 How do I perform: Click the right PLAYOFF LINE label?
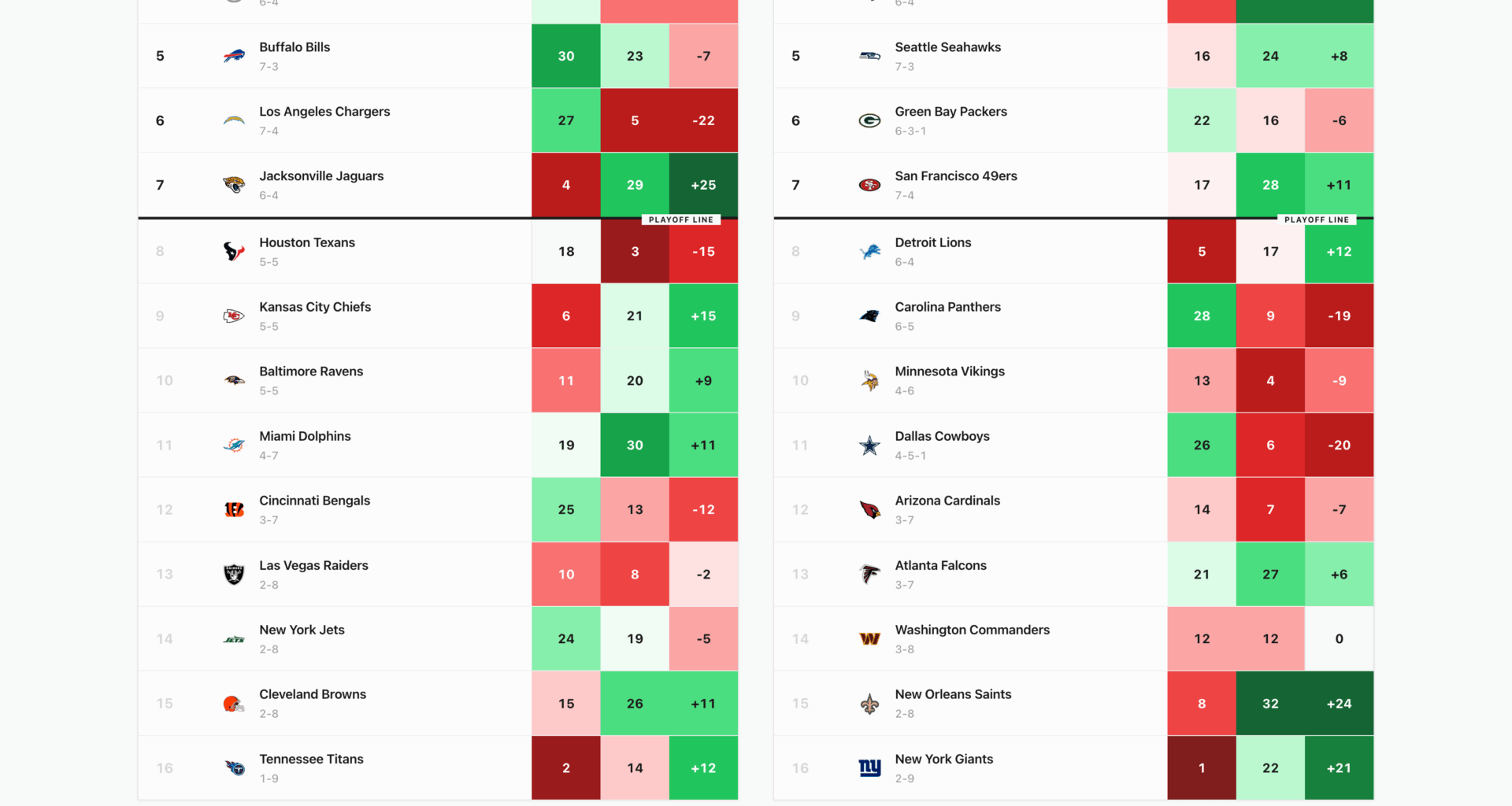[1316, 220]
